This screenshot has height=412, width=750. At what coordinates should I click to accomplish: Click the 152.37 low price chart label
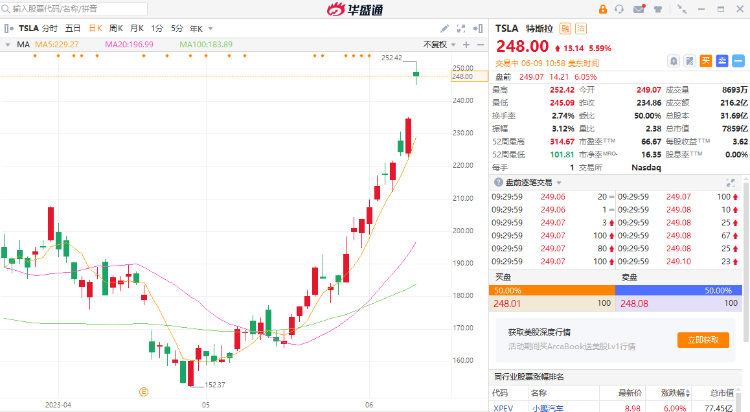215,385
